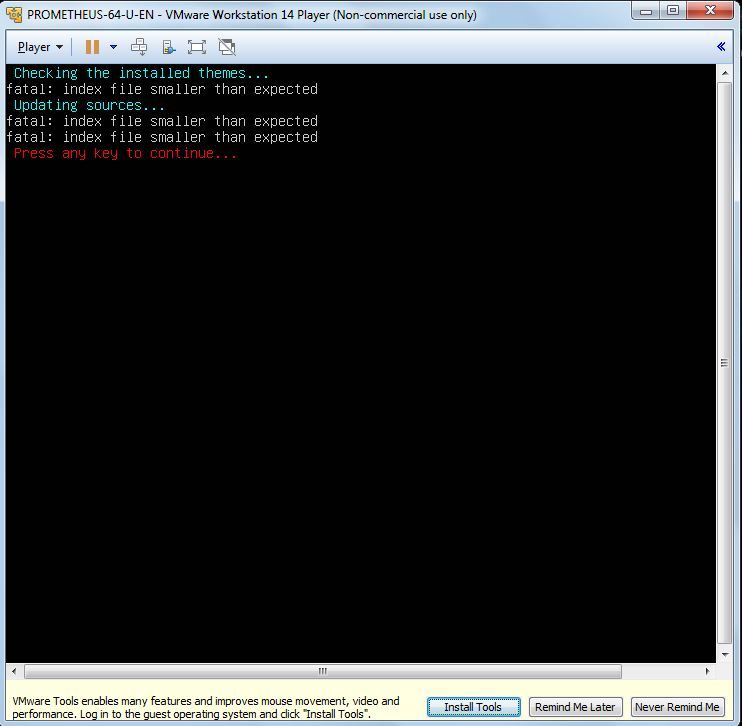Send Ctrl+Alt+Del to the virtual machine

pos(139,47)
